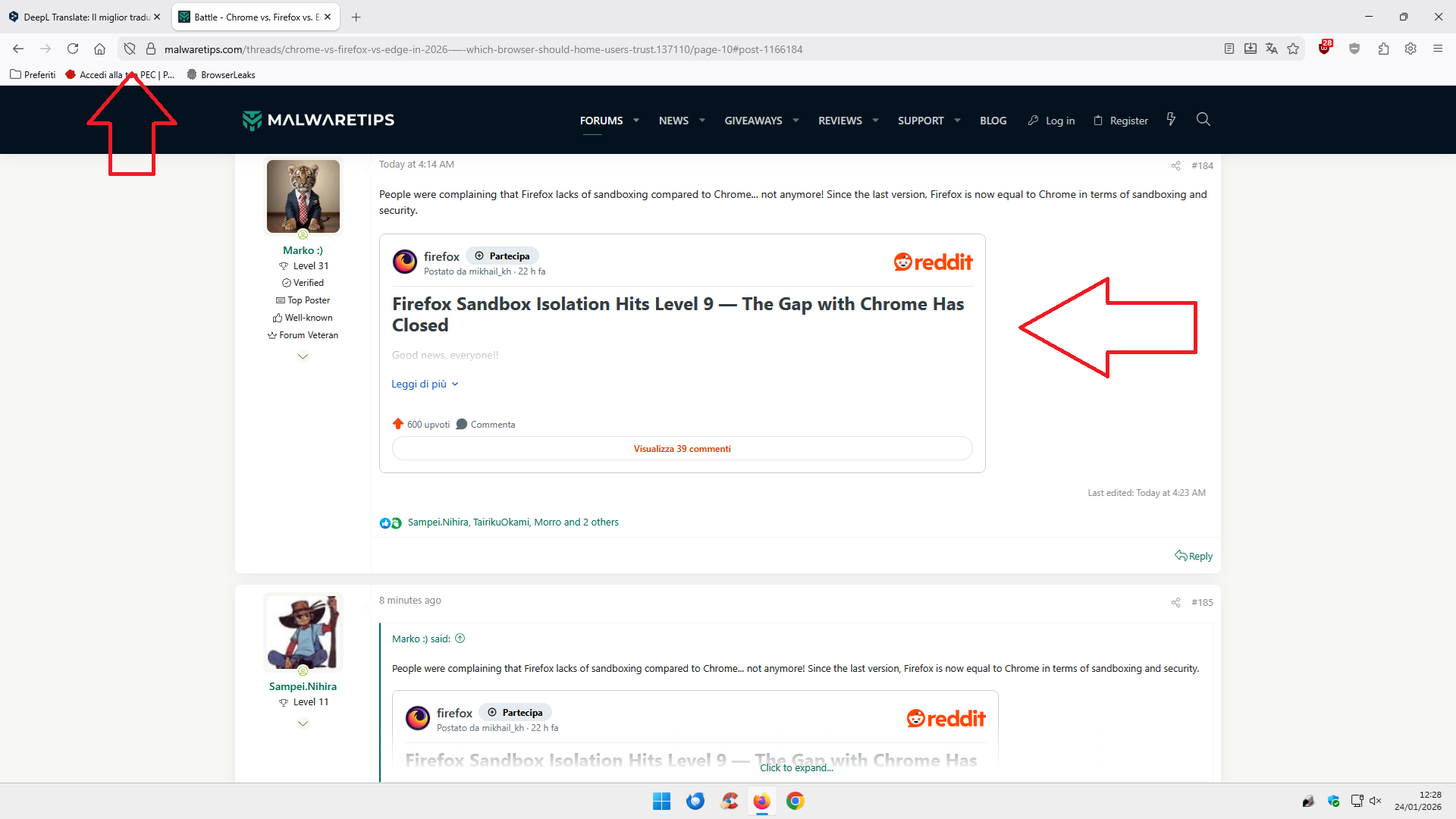Click the install/download page icon in address bar
Screen dimensions: 1456x819
pyautogui.click(x=1250, y=49)
